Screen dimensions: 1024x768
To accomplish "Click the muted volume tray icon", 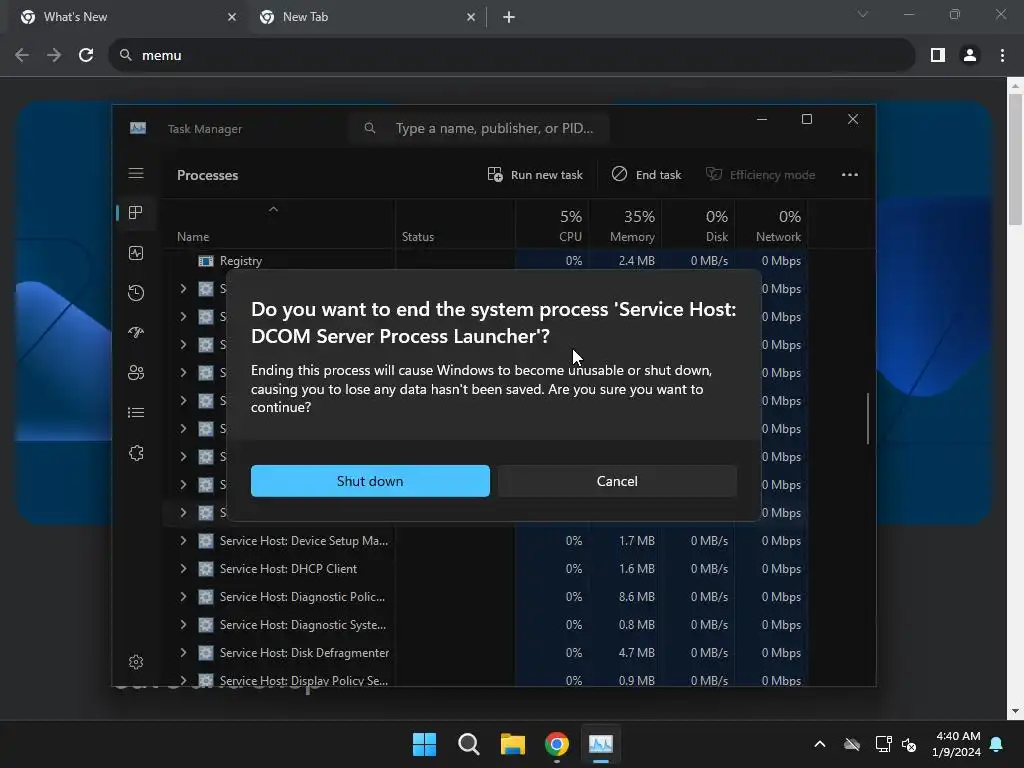I will 909,744.
